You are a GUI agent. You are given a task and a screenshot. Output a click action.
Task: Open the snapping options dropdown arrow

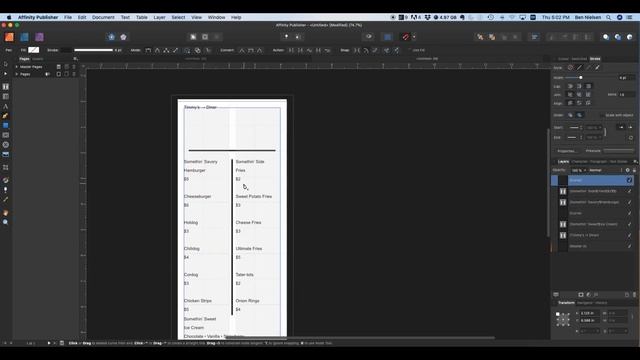coord(414,37)
